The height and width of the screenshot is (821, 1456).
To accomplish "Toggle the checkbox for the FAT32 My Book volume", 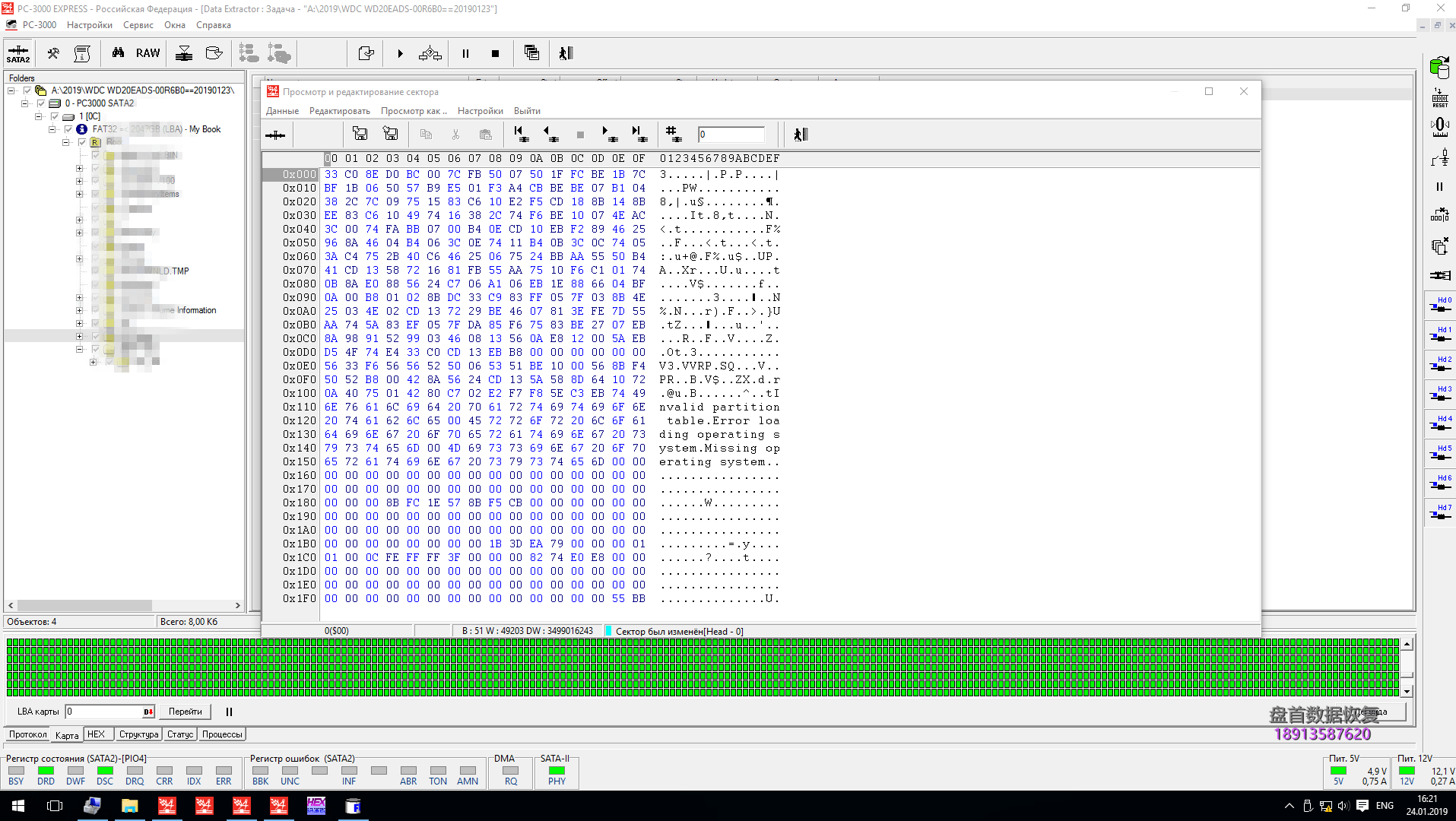I will [68, 129].
